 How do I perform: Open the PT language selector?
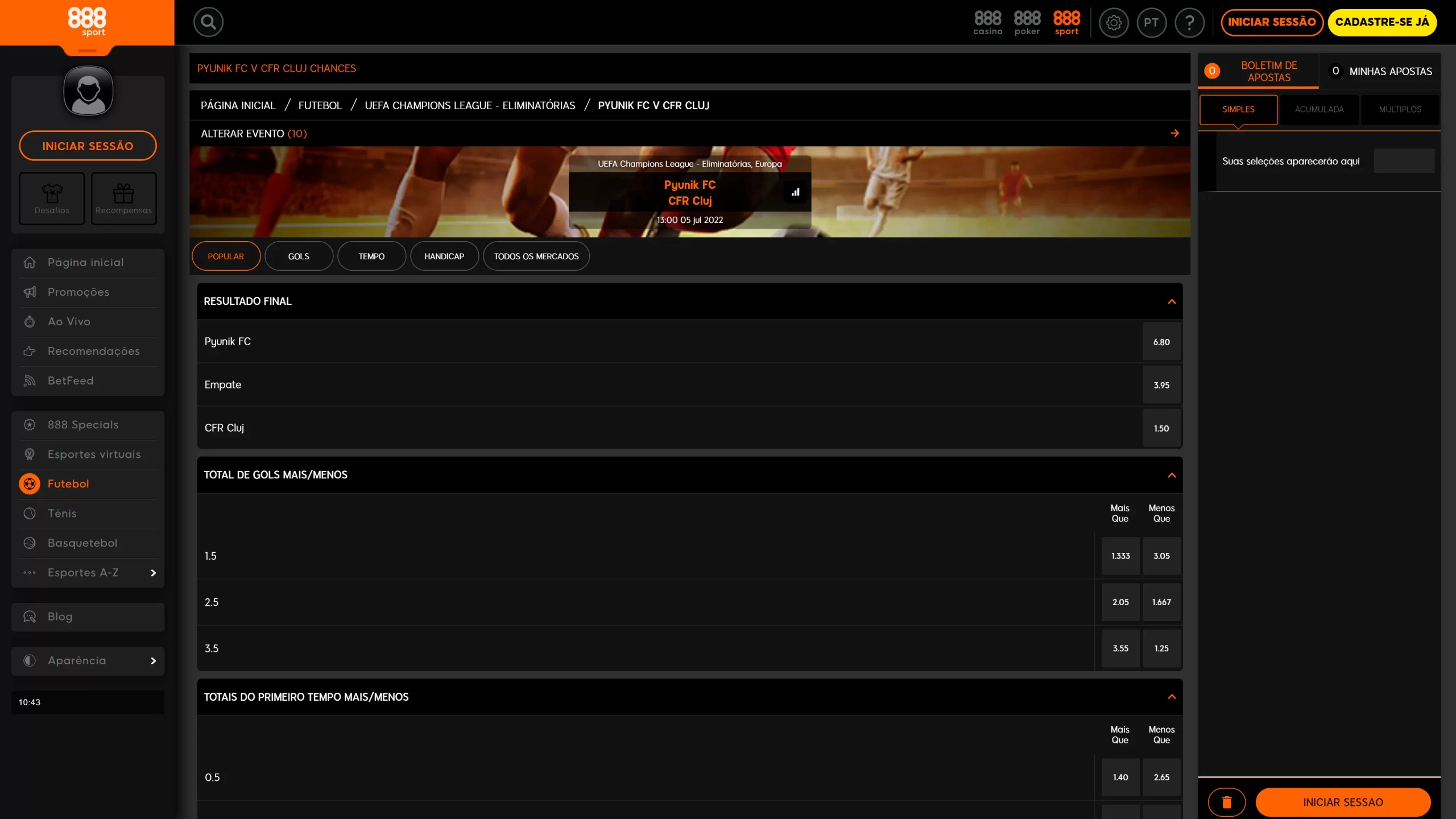(1151, 23)
